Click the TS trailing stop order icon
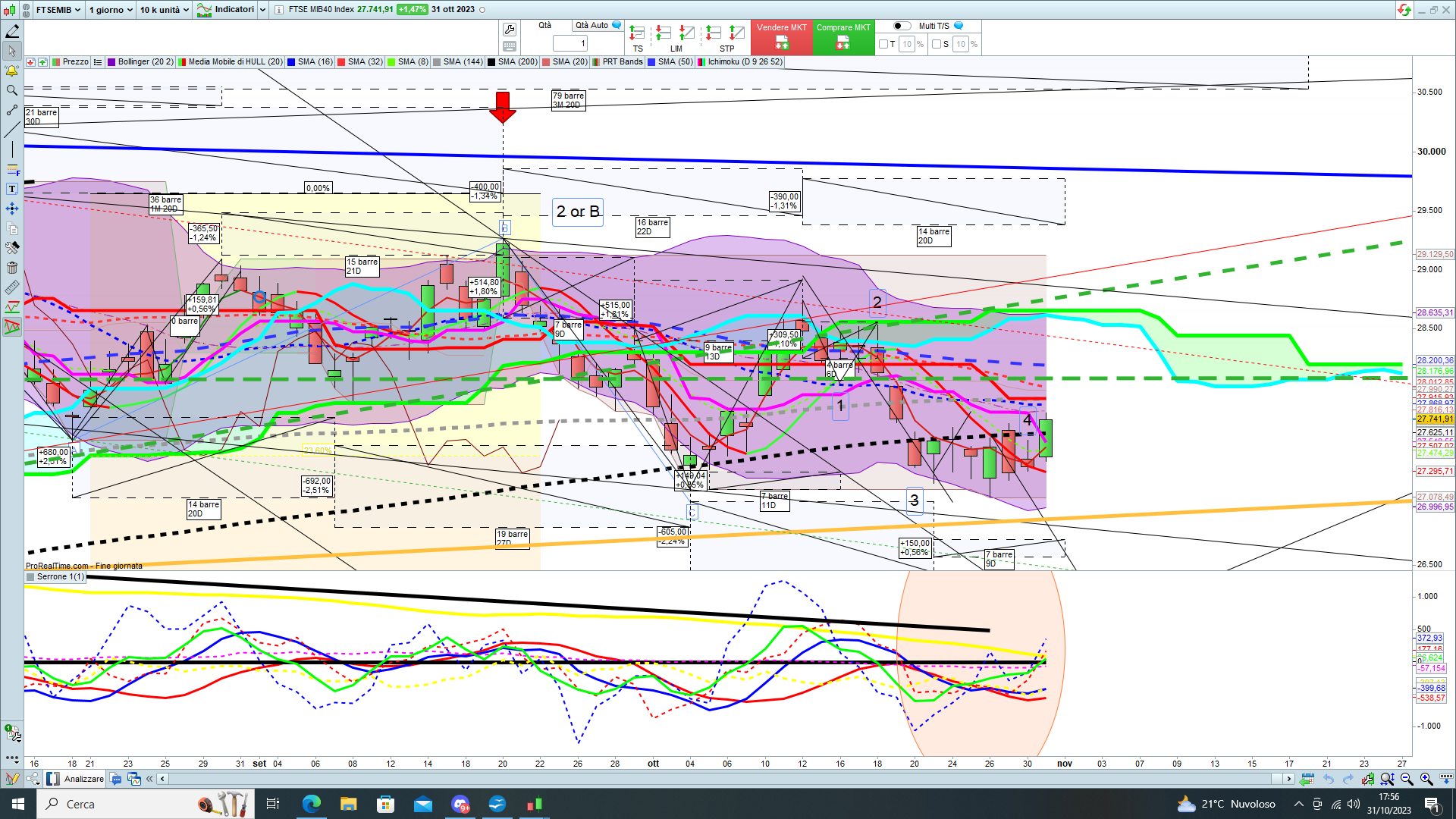Screen dimensions: 1456x819 click(x=637, y=33)
